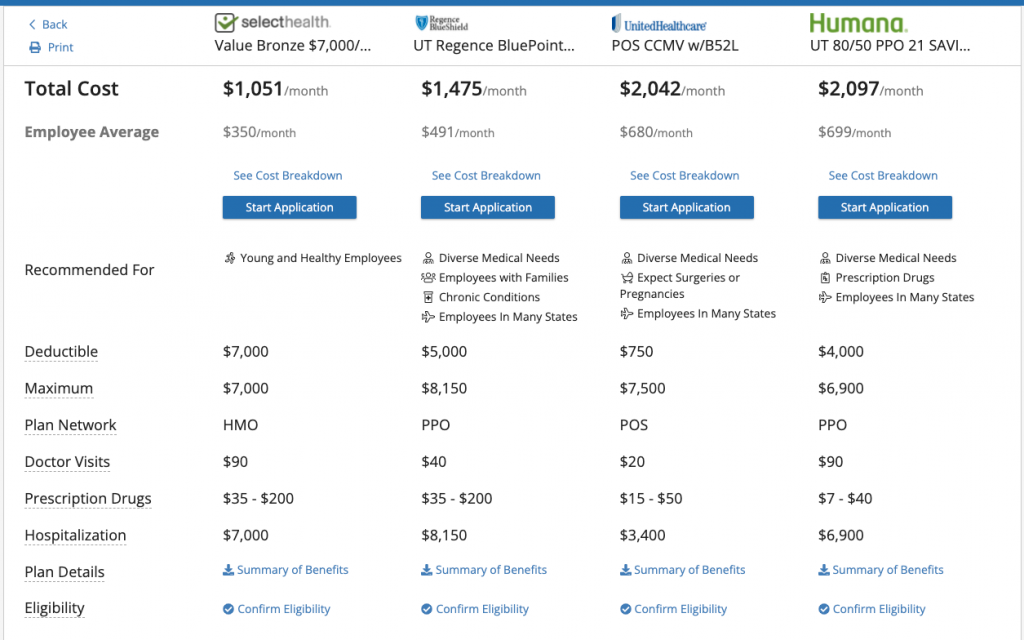This screenshot has width=1024, height=640.
Task: Click the Back chevron arrow icon
Action: click(32, 25)
